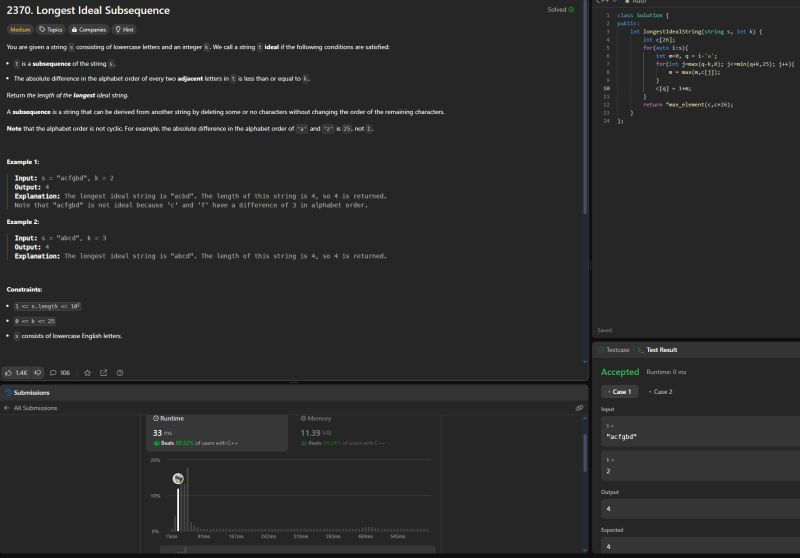This screenshot has height=558, width=800.
Task: Click the 33 ms runtime value
Action: [162, 433]
